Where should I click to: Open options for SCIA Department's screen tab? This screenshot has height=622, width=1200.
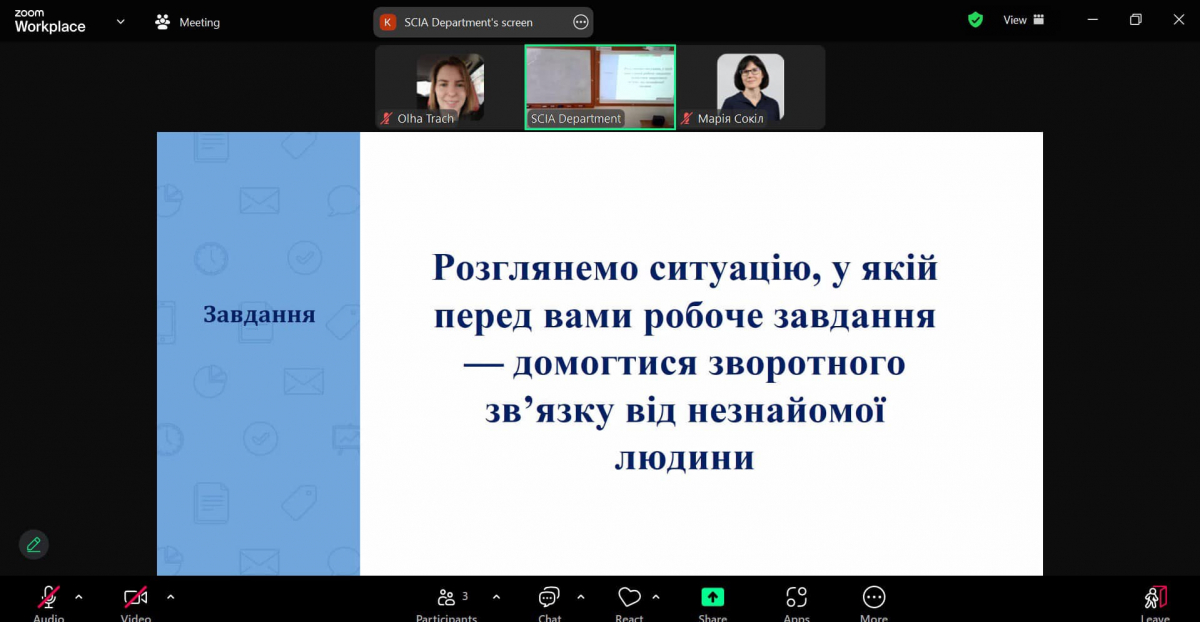(580, 21)
